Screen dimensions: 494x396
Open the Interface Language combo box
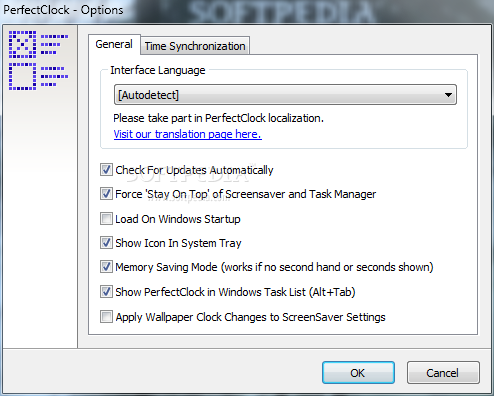285,95
